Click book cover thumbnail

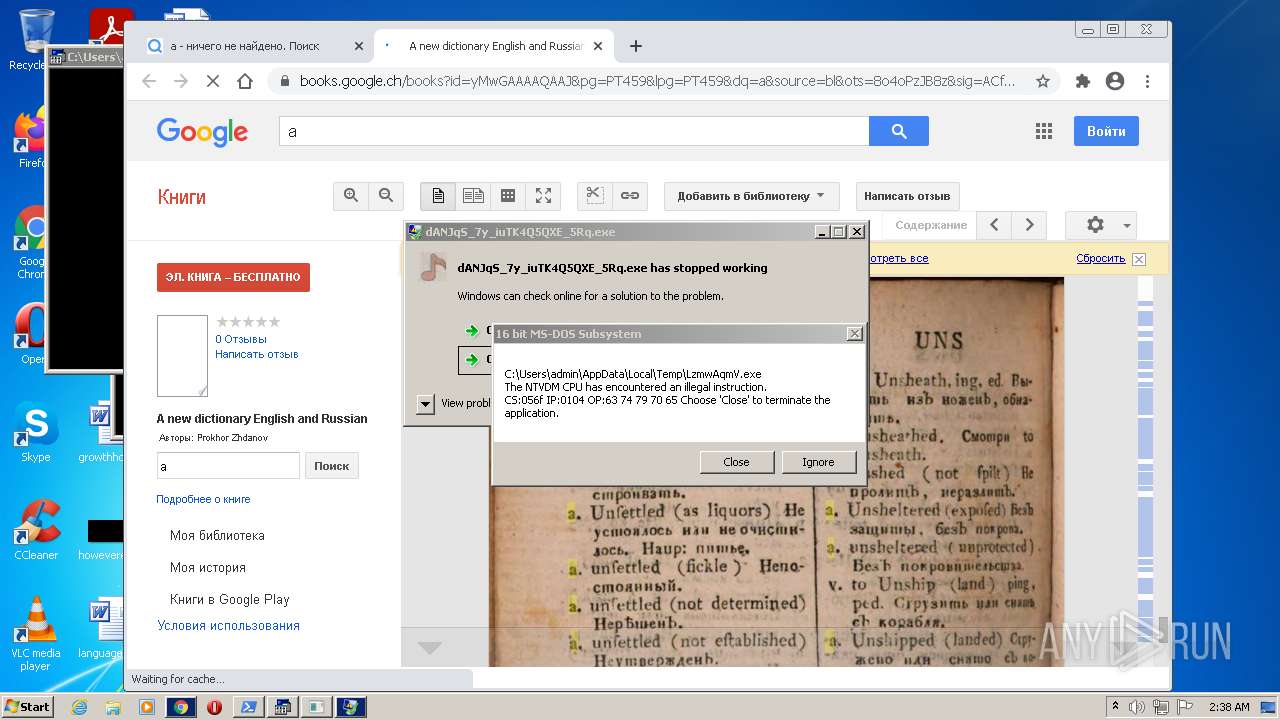[x=182, y=356]
